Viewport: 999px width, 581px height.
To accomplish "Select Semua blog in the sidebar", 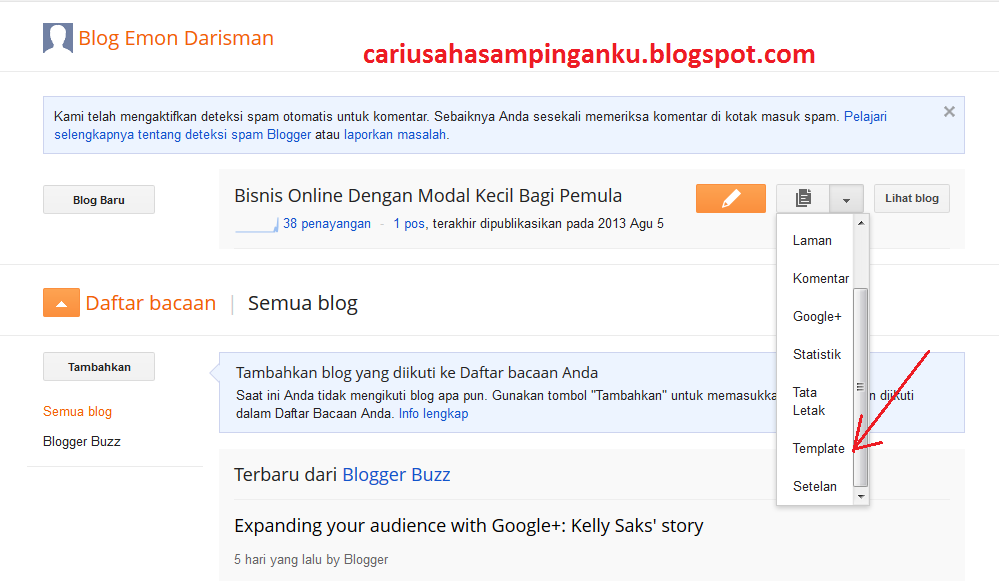I will (77, 412).
